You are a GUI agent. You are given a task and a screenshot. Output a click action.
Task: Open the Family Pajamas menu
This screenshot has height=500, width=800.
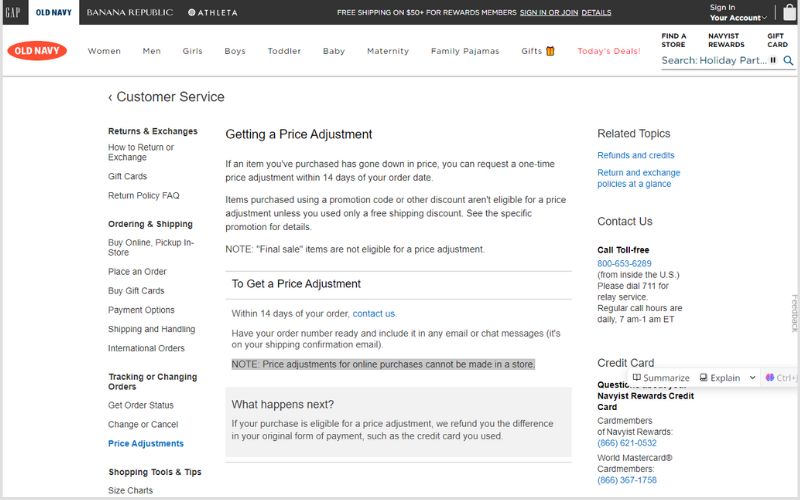coord(465,51)
